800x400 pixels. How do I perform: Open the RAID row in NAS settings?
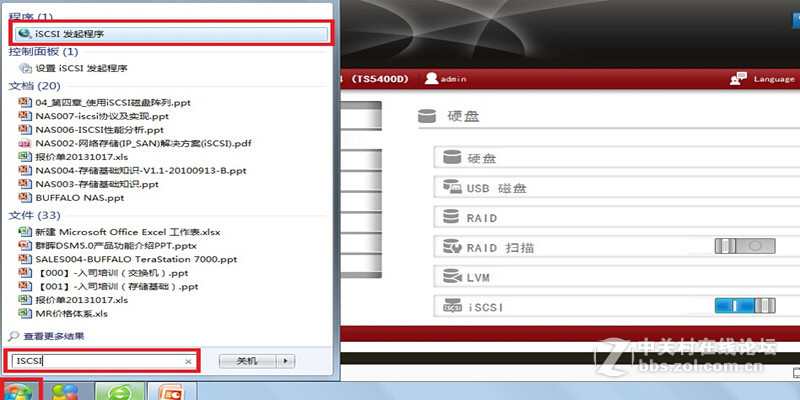click(616, 218)
